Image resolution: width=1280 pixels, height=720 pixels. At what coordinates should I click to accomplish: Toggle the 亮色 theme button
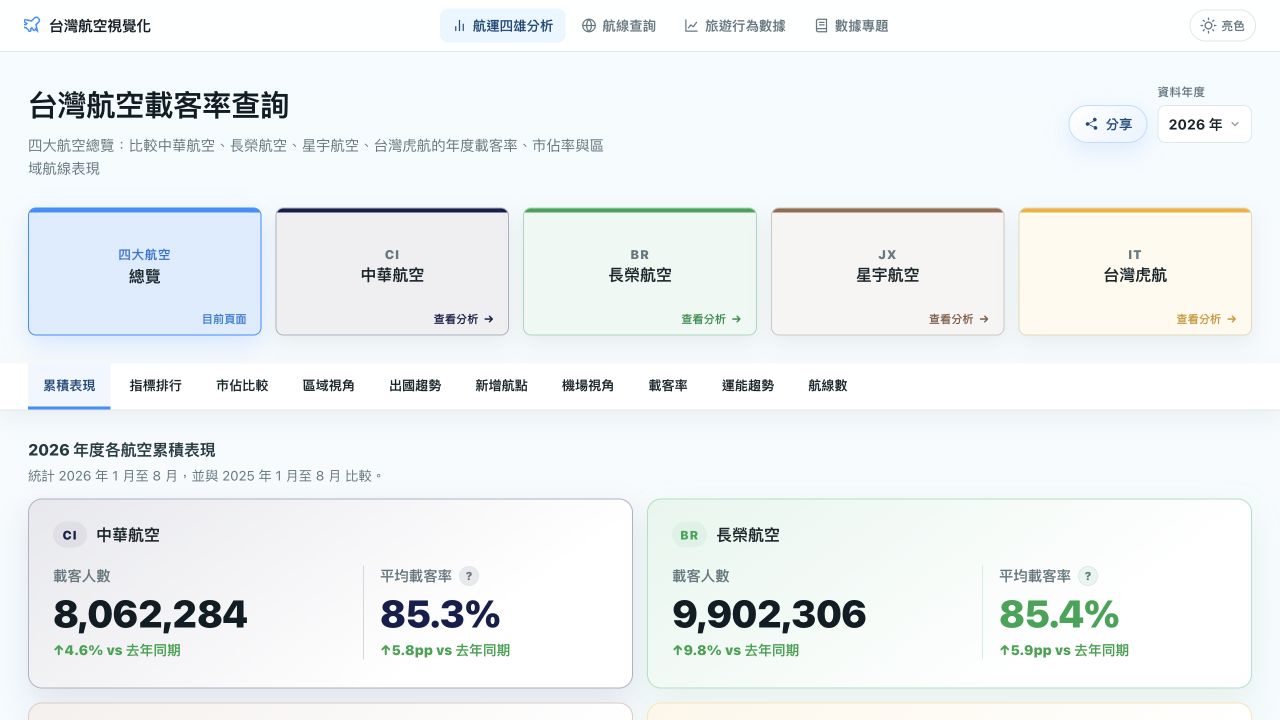pyautogui.click(x=1222, y=26)
